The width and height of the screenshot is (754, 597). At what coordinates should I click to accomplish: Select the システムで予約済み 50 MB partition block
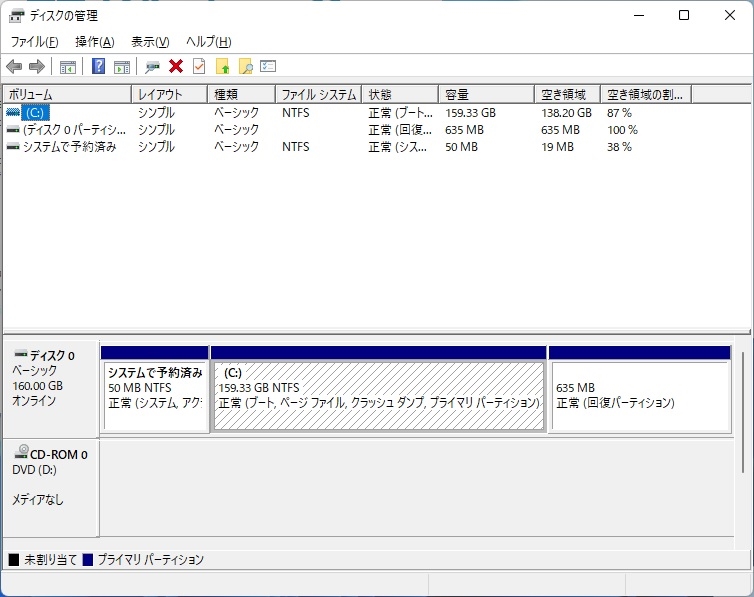pyautogui.click(x=155, y=389)
